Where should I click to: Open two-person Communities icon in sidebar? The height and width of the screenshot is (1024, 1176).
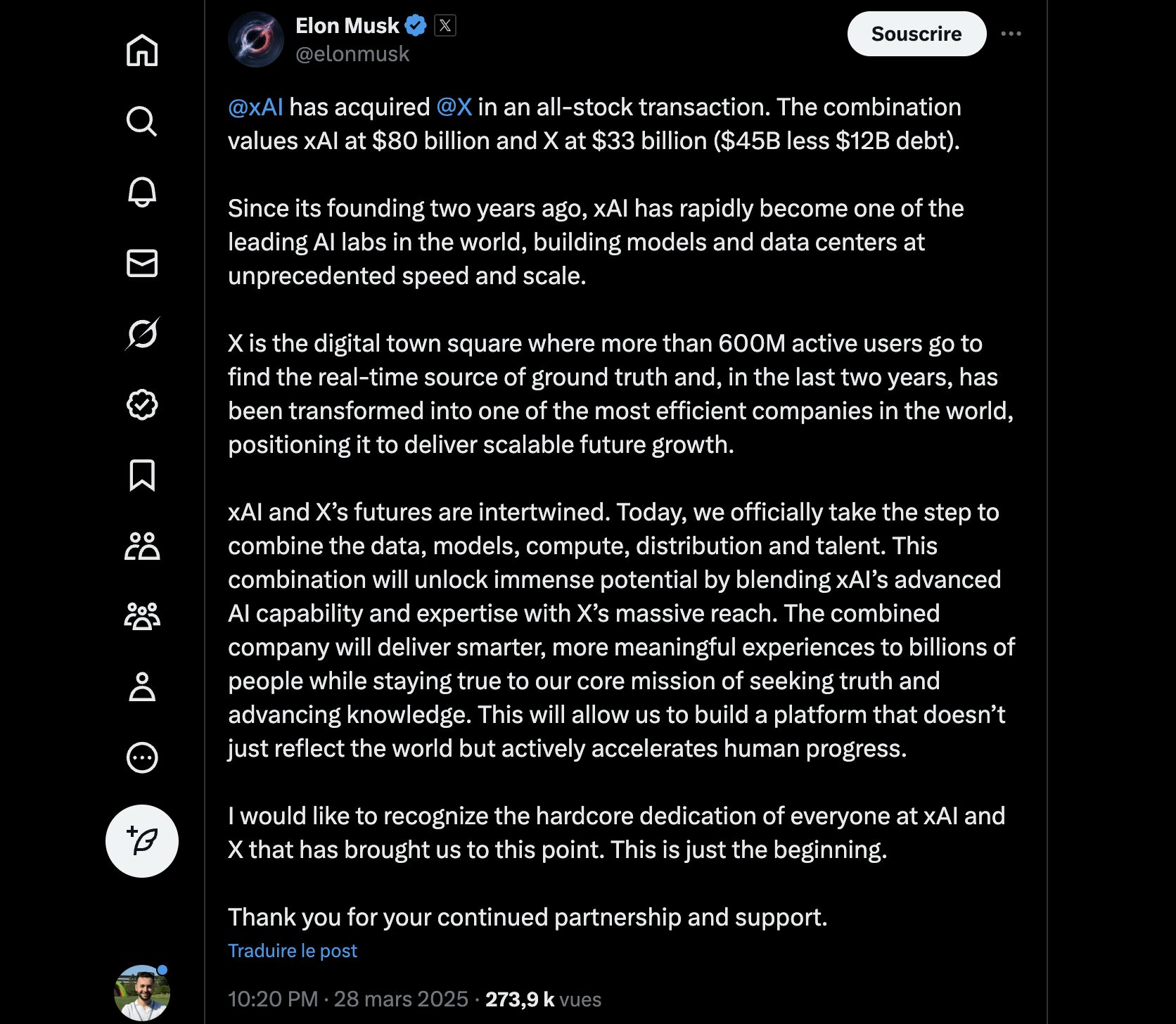142,546
